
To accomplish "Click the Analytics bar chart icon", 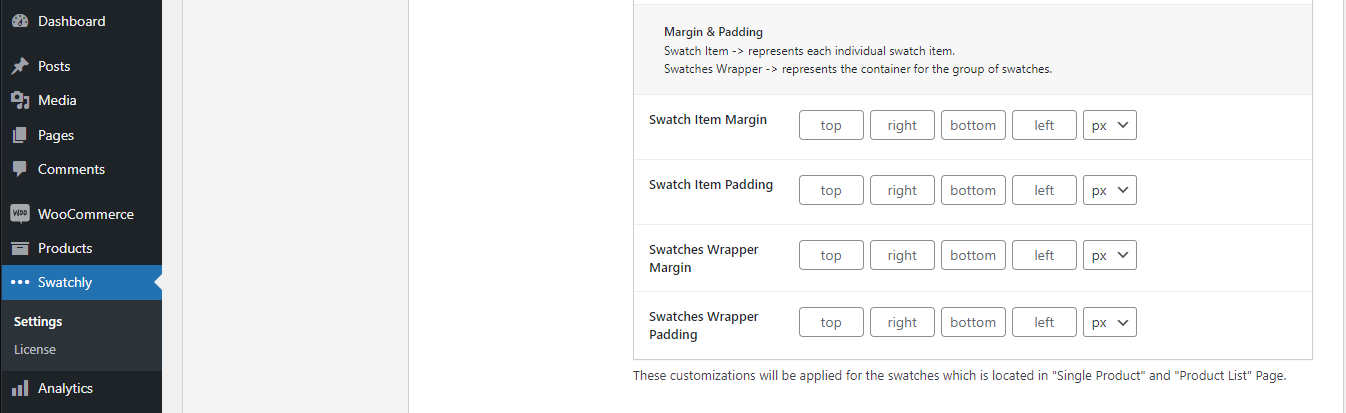I will click(19, 388).
